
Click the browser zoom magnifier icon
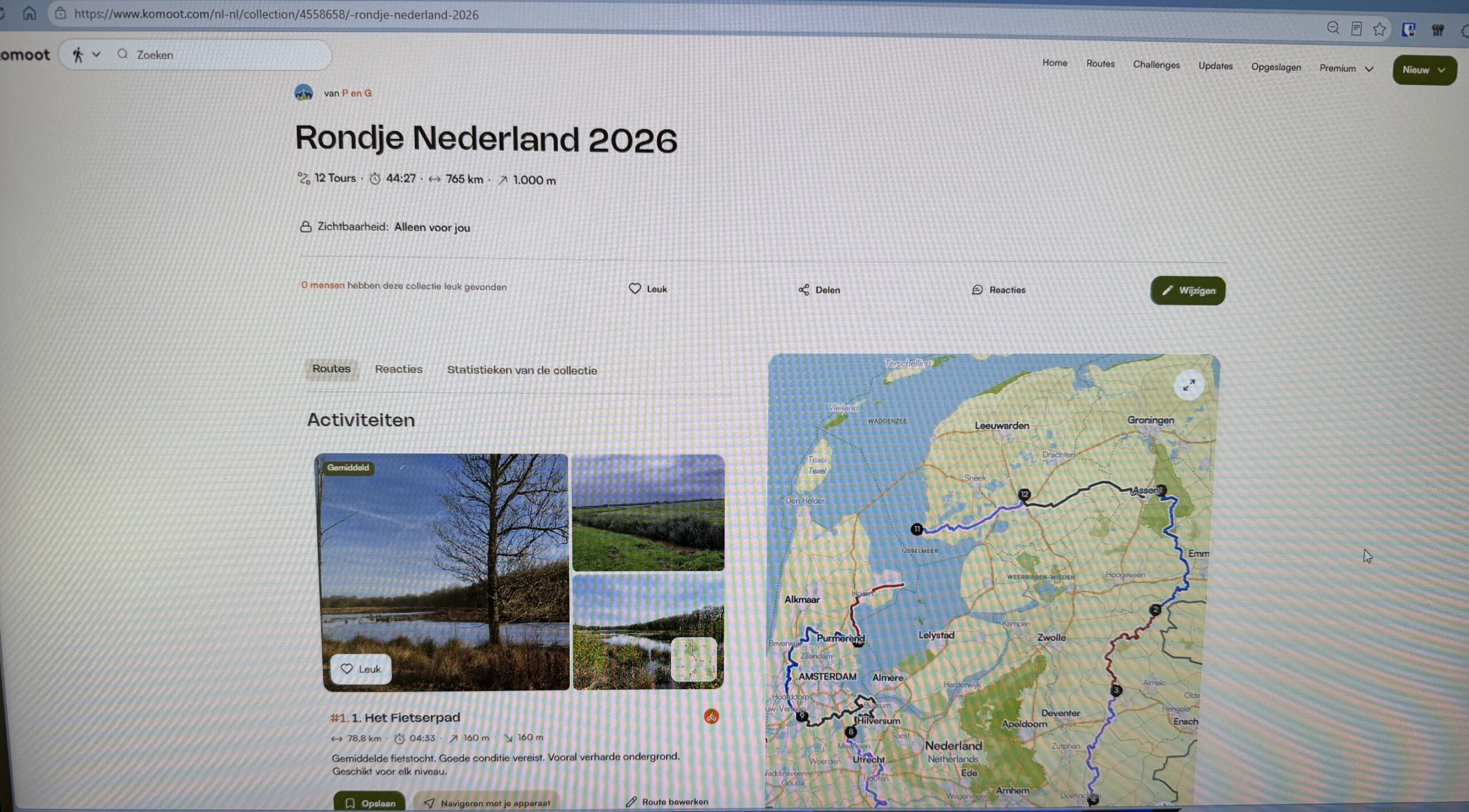pos(1332,28)
